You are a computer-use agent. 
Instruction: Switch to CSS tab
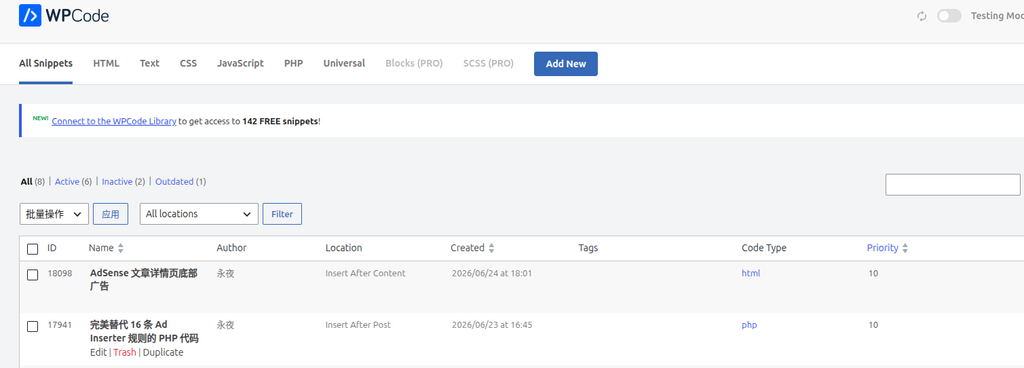click(x=188, y=63)
